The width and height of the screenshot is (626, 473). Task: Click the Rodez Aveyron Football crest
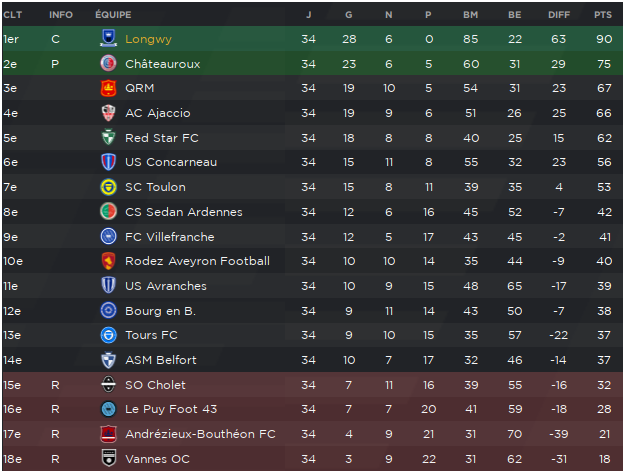(108, 261)
